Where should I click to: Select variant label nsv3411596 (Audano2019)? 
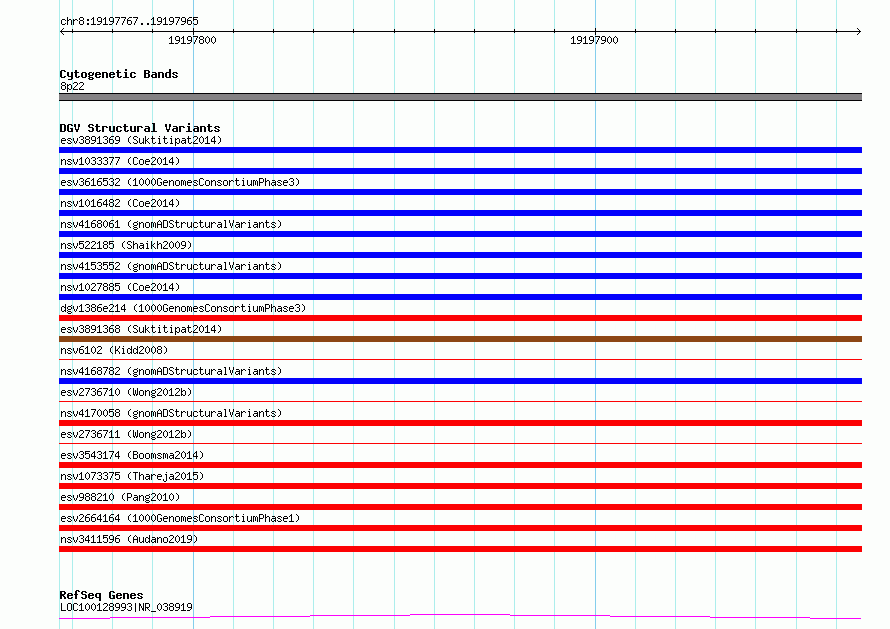tap(129, 539)
